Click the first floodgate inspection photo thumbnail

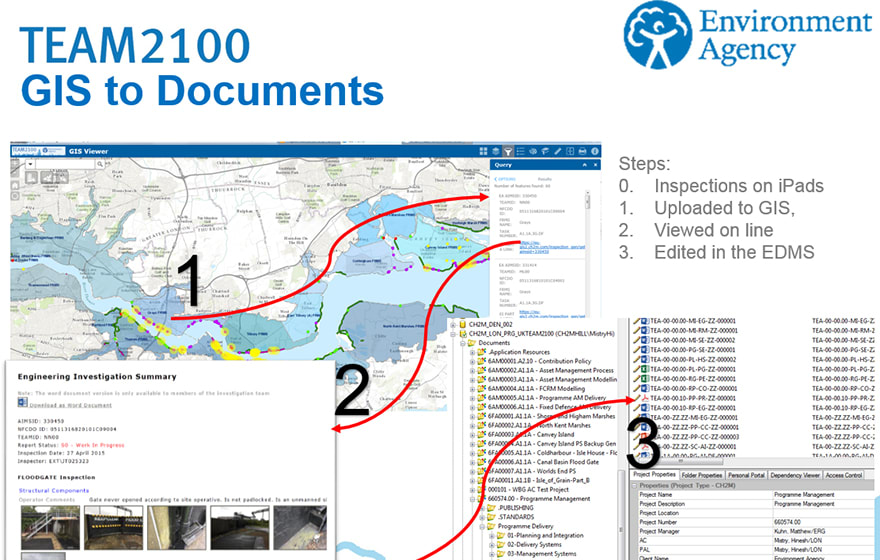pyautogui.click(x=48, y=529)
